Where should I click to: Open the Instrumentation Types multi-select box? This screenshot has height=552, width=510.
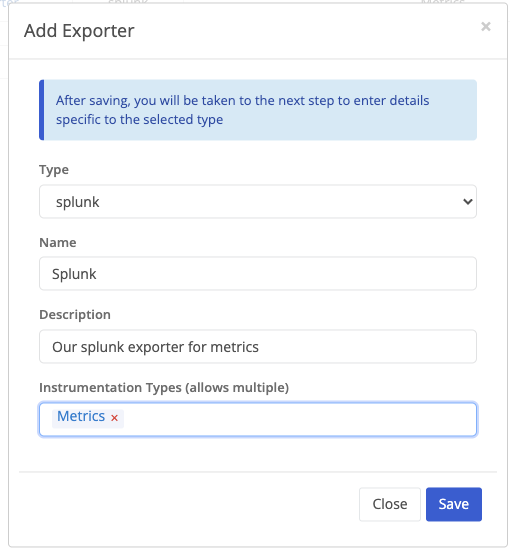pos(258,419)
